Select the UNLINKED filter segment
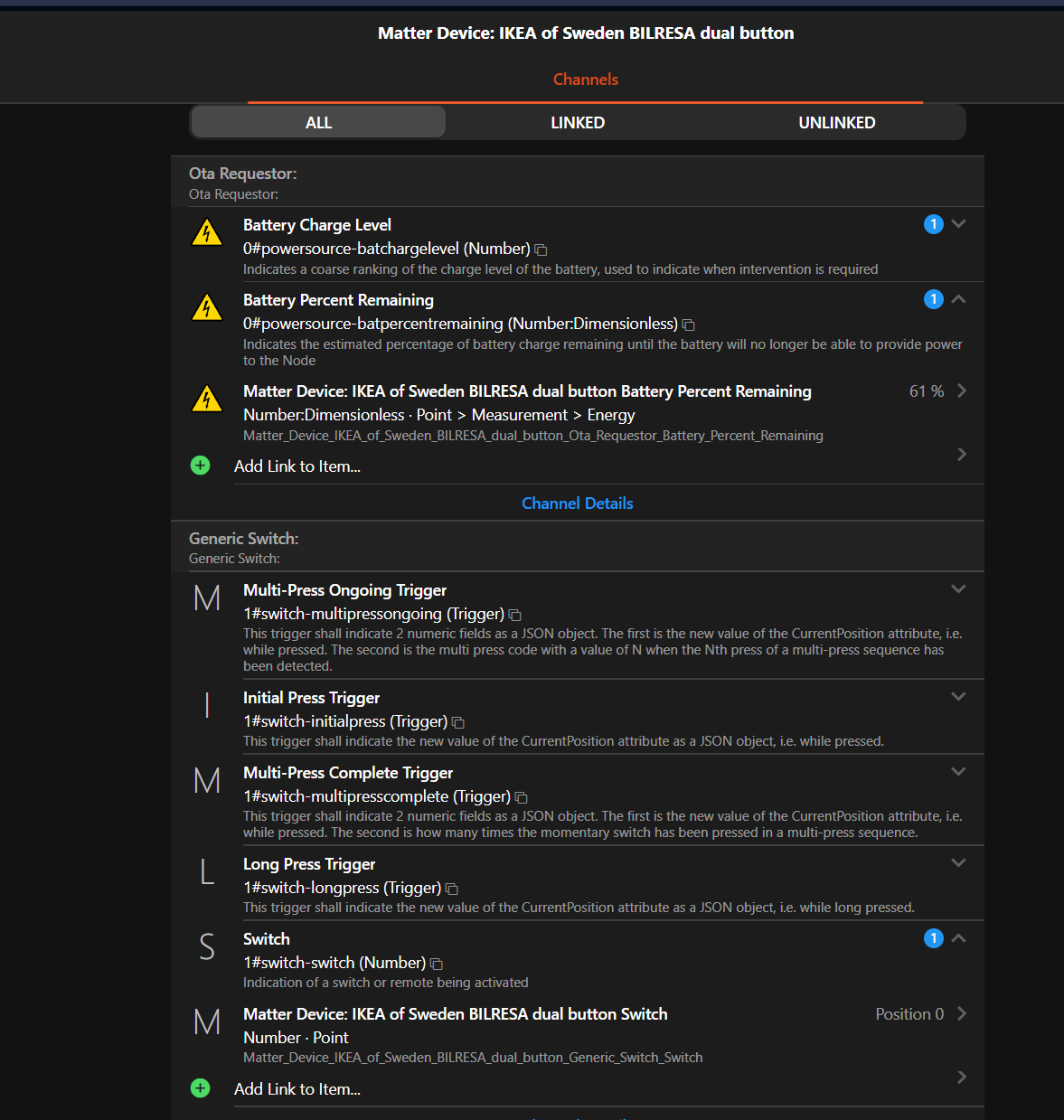Screen dimensions: 1064x1120 point(837,123)
